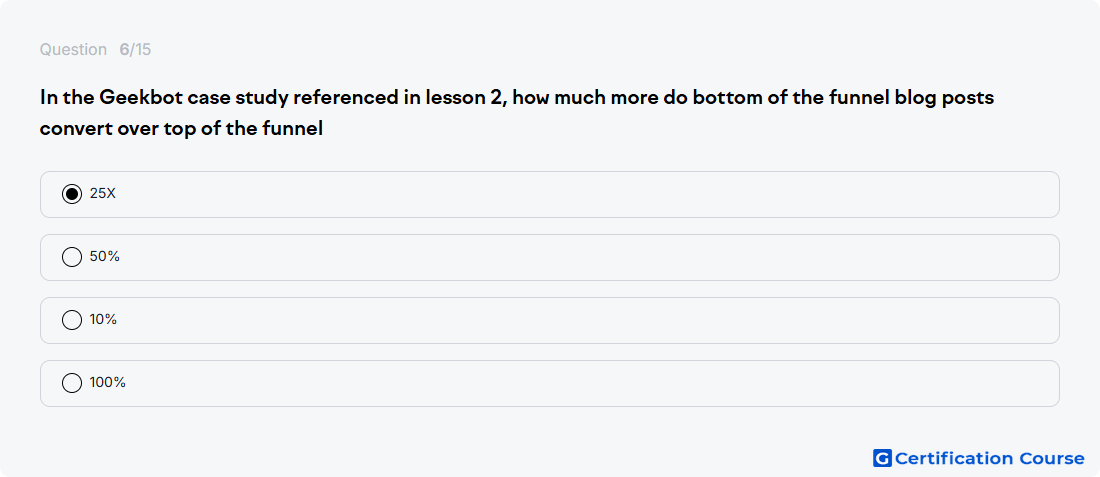Click the Question label at top

(x=73, y=50)
